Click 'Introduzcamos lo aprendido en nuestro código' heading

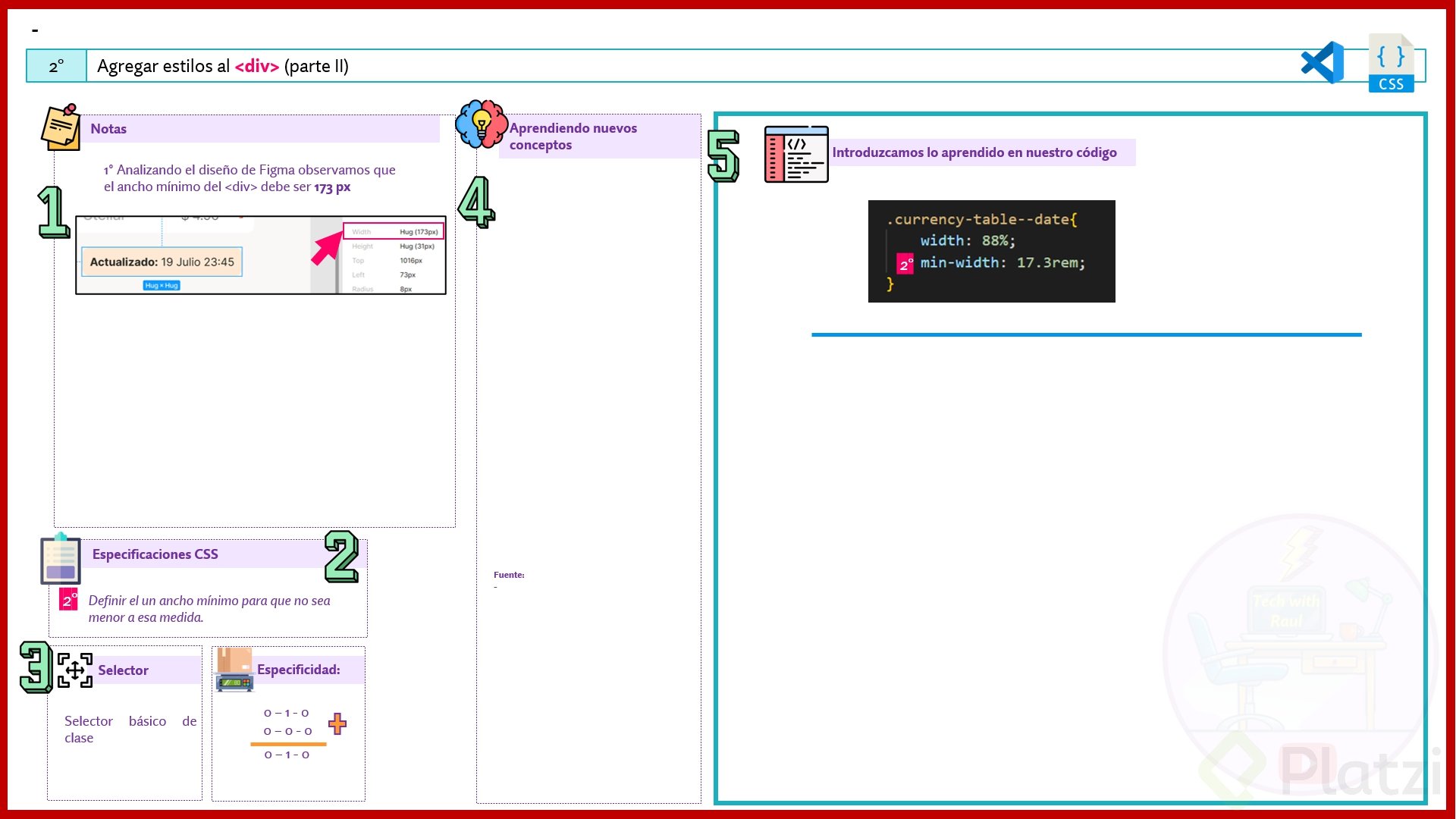tap(974, 152)
